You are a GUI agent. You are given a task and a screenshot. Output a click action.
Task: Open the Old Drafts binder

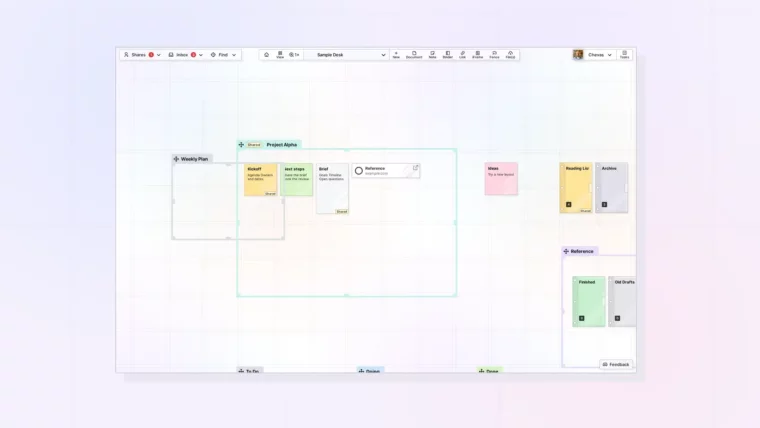pos(622,301)
